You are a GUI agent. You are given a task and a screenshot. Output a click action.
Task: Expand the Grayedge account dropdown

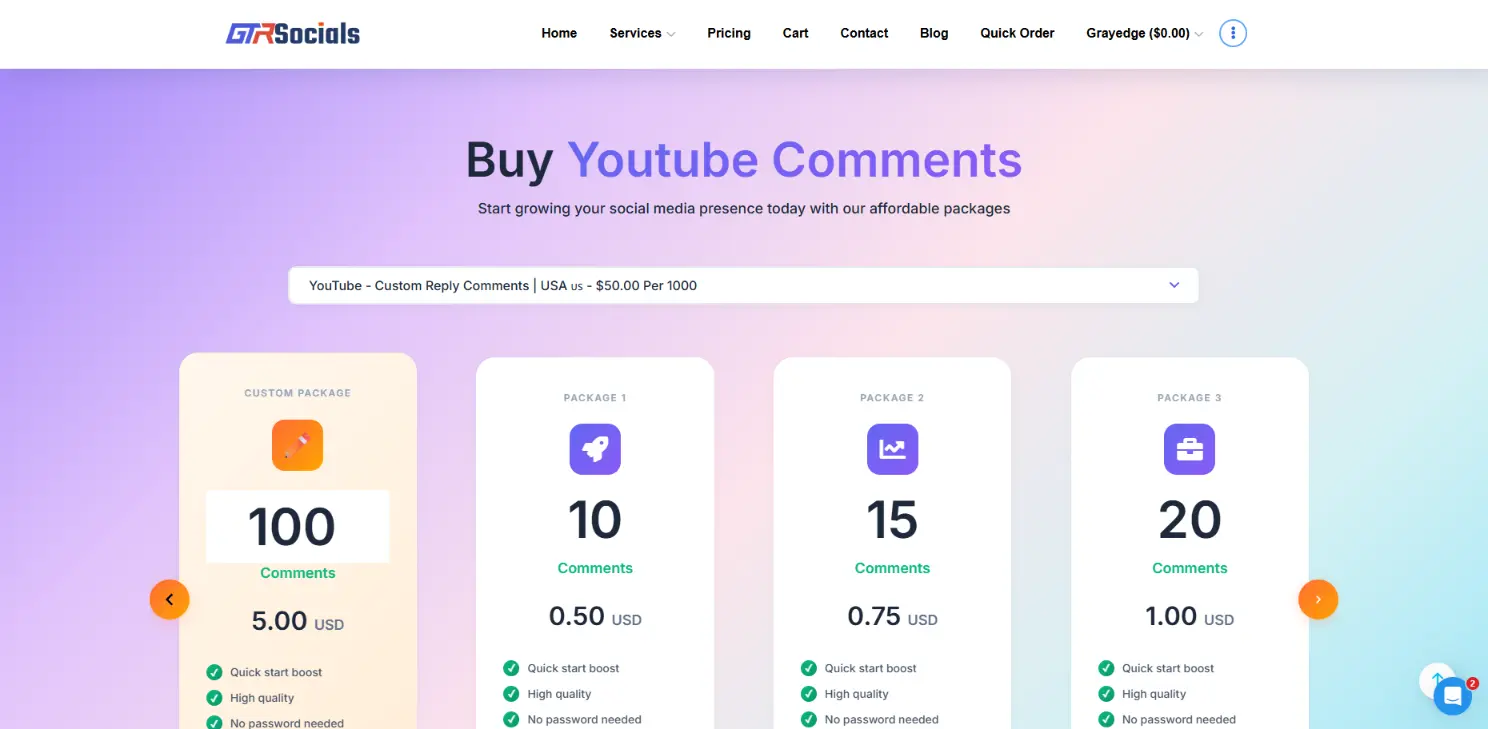pos(1142,32)
